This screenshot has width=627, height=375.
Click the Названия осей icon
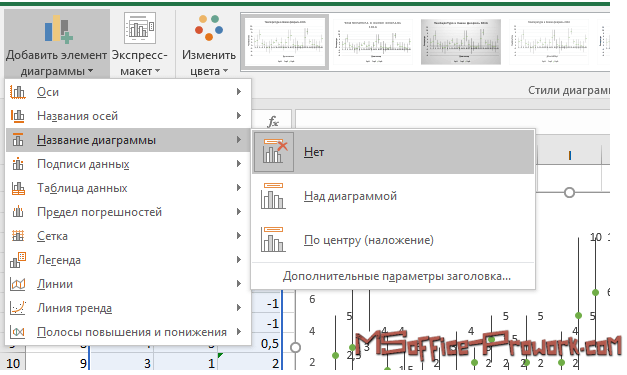tap(18, 116)
